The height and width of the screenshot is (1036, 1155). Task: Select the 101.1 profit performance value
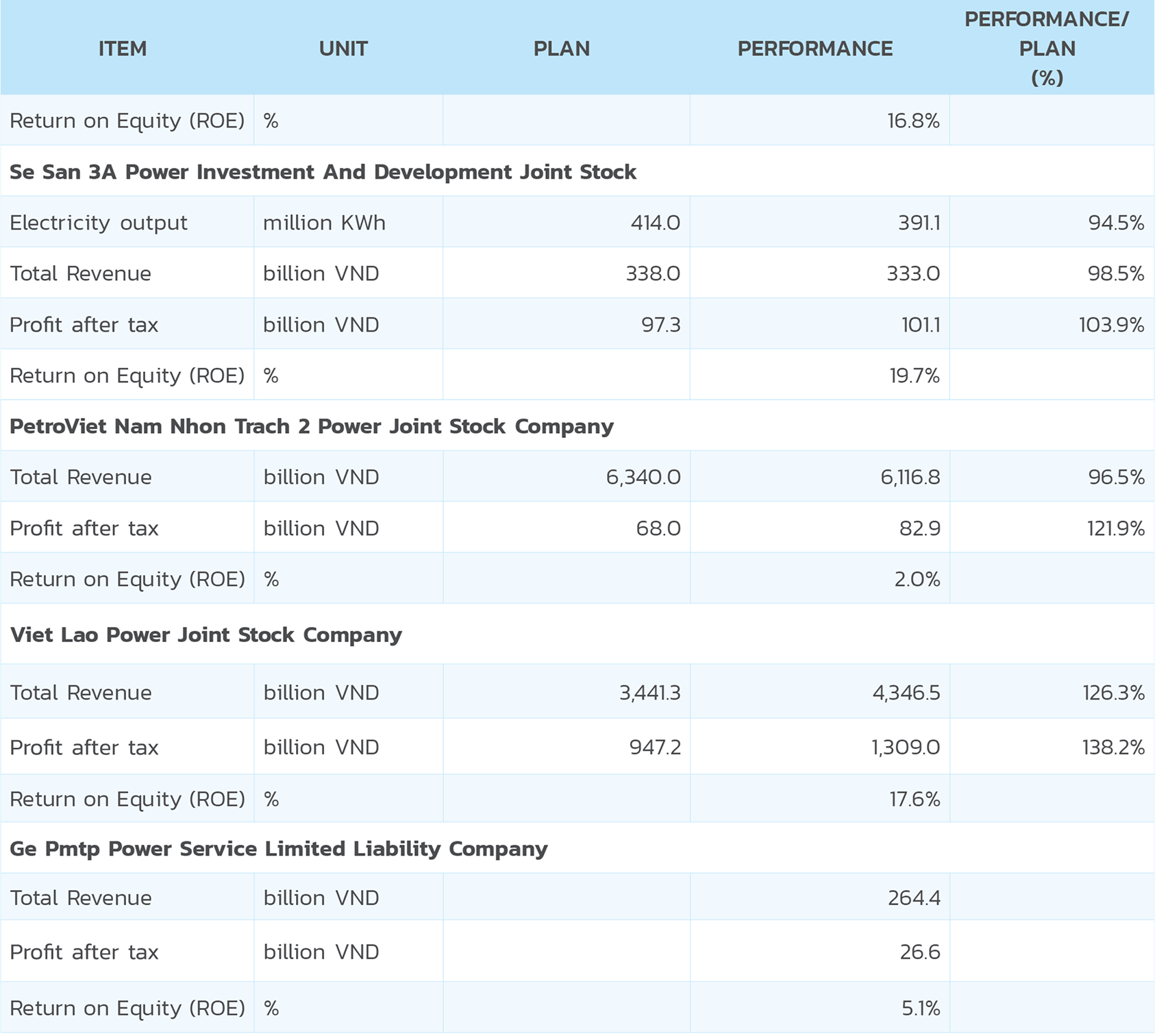pos(921,324)
